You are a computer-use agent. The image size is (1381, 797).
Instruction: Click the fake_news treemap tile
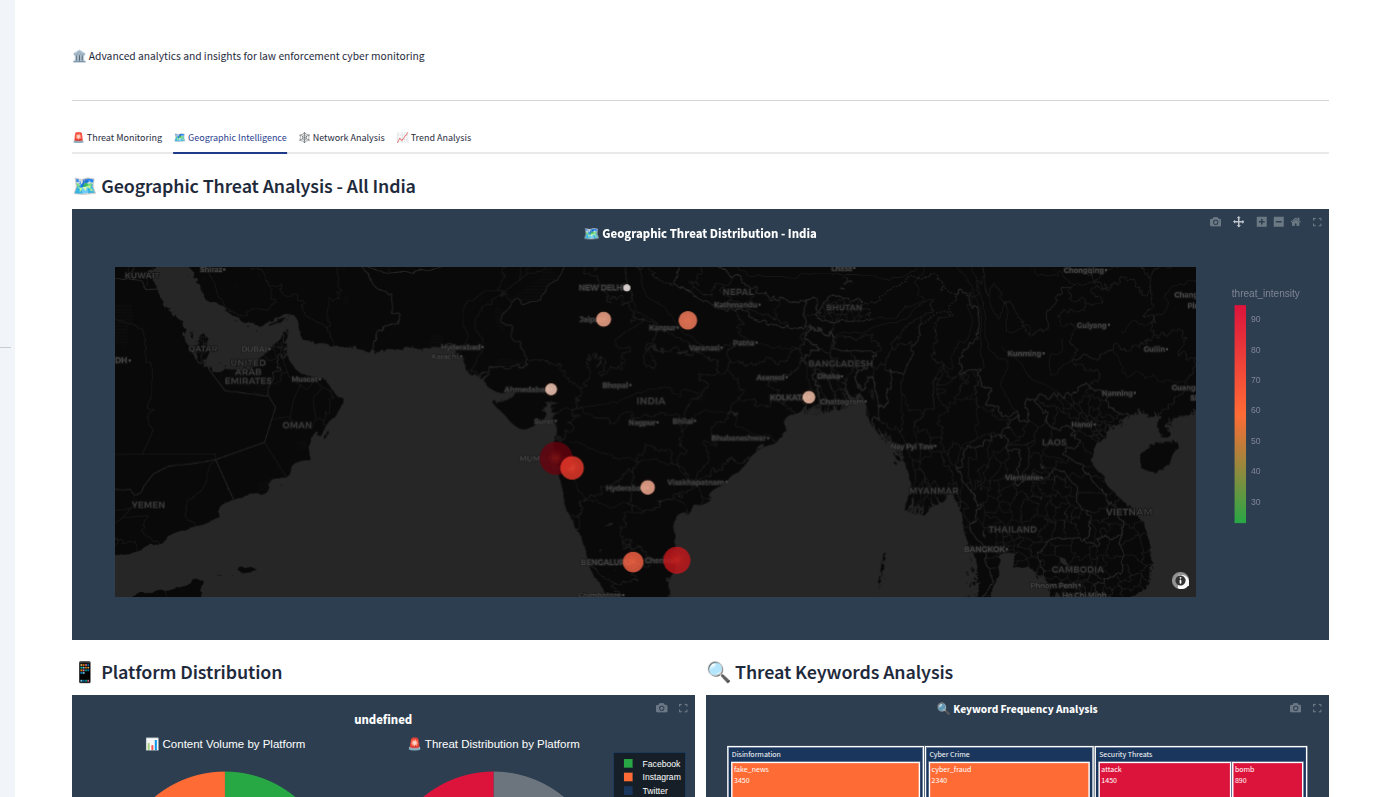click(826, 780)
